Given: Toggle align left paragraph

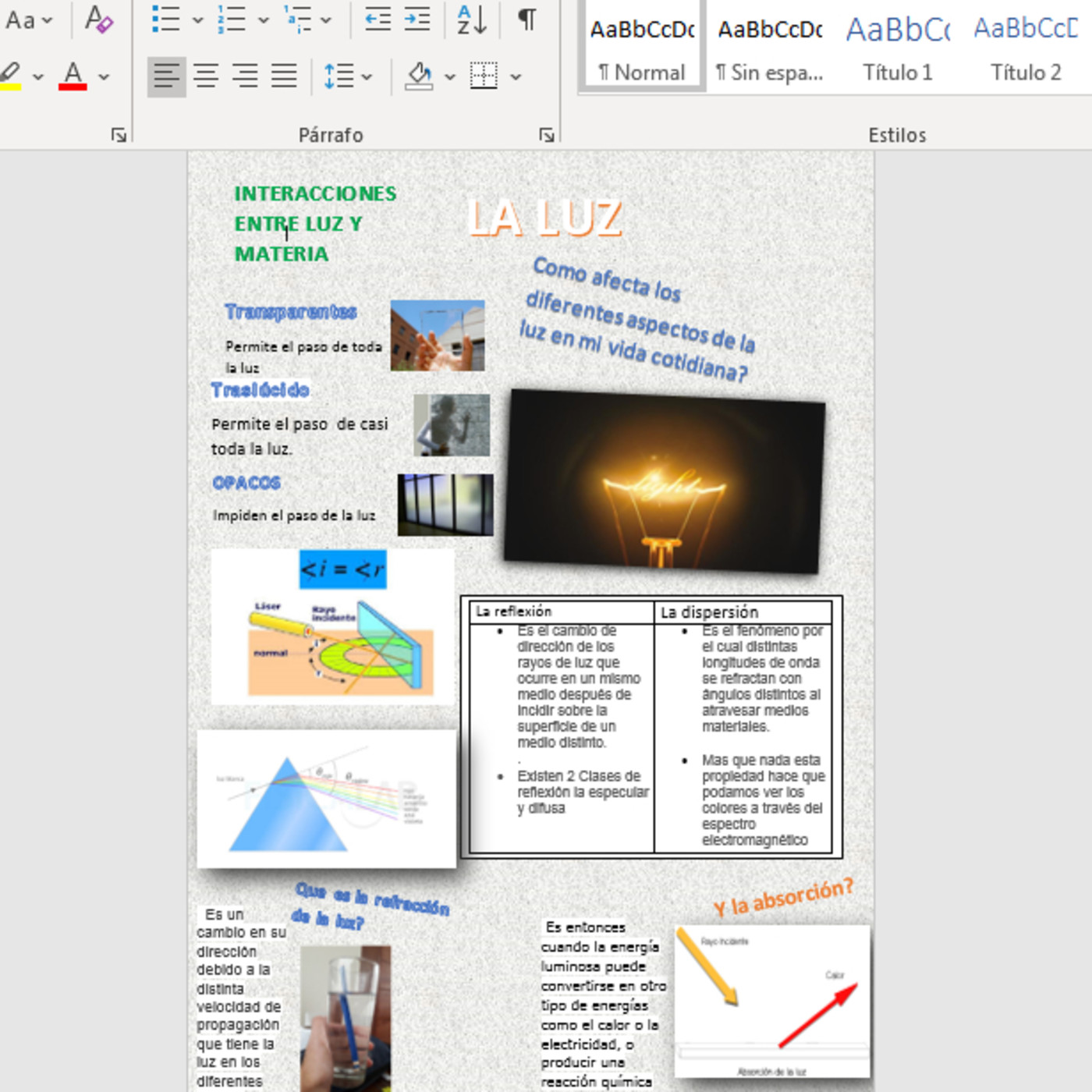Looking at the screenshot, I should click(167, 76).
